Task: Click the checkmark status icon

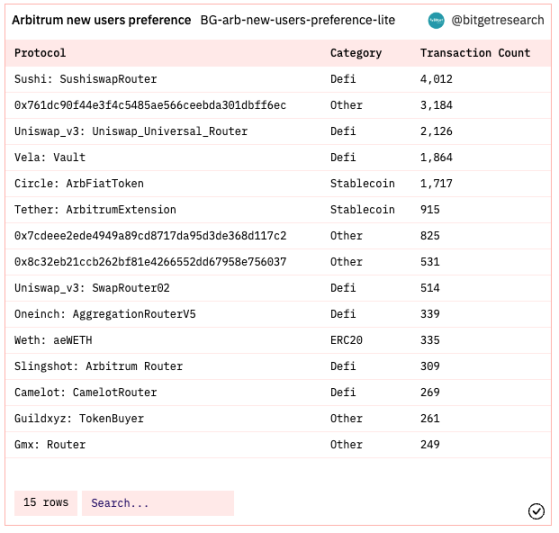Action: [x=536, y=511]
